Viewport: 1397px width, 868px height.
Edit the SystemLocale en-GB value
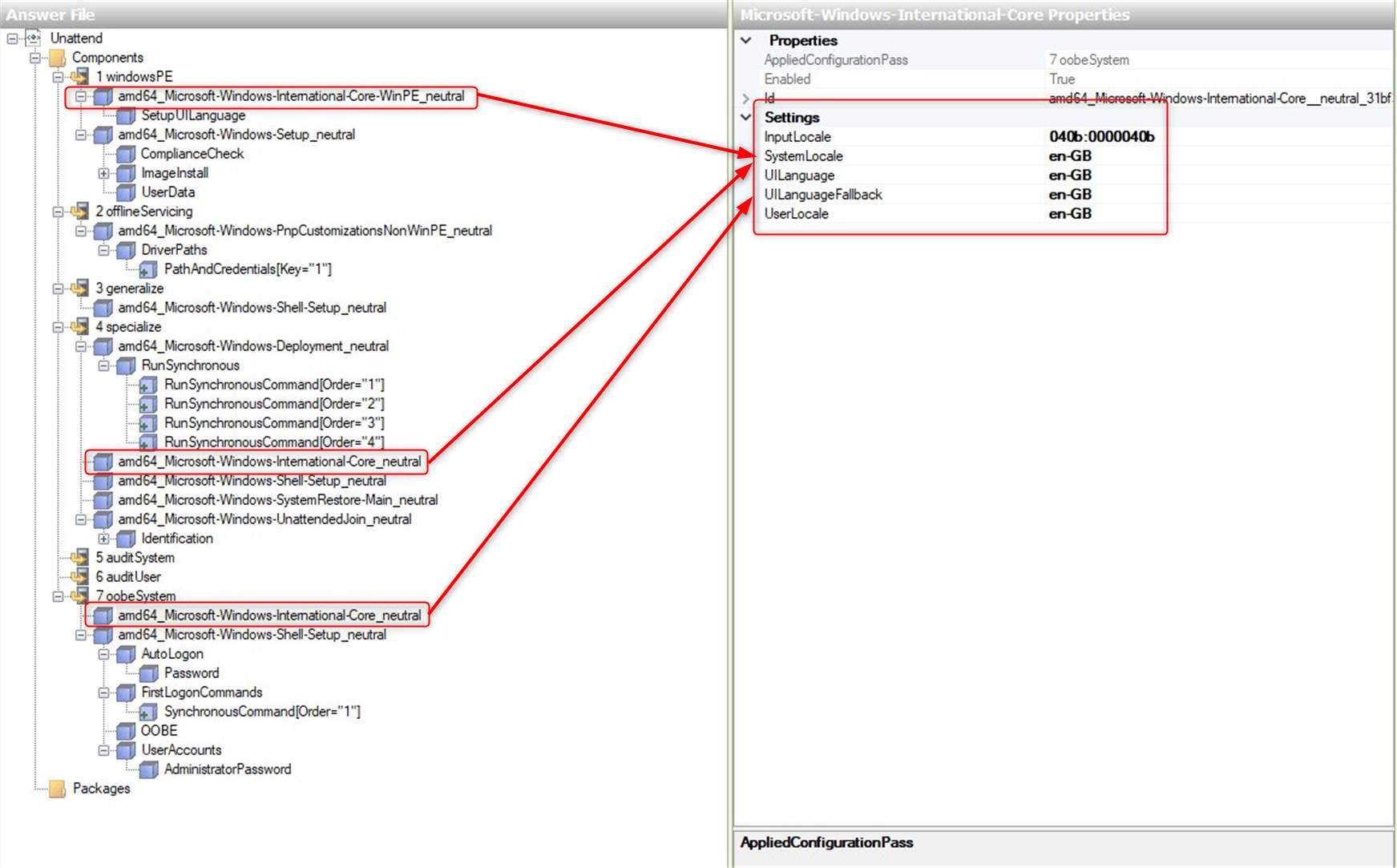click(x=1070, y=156)
